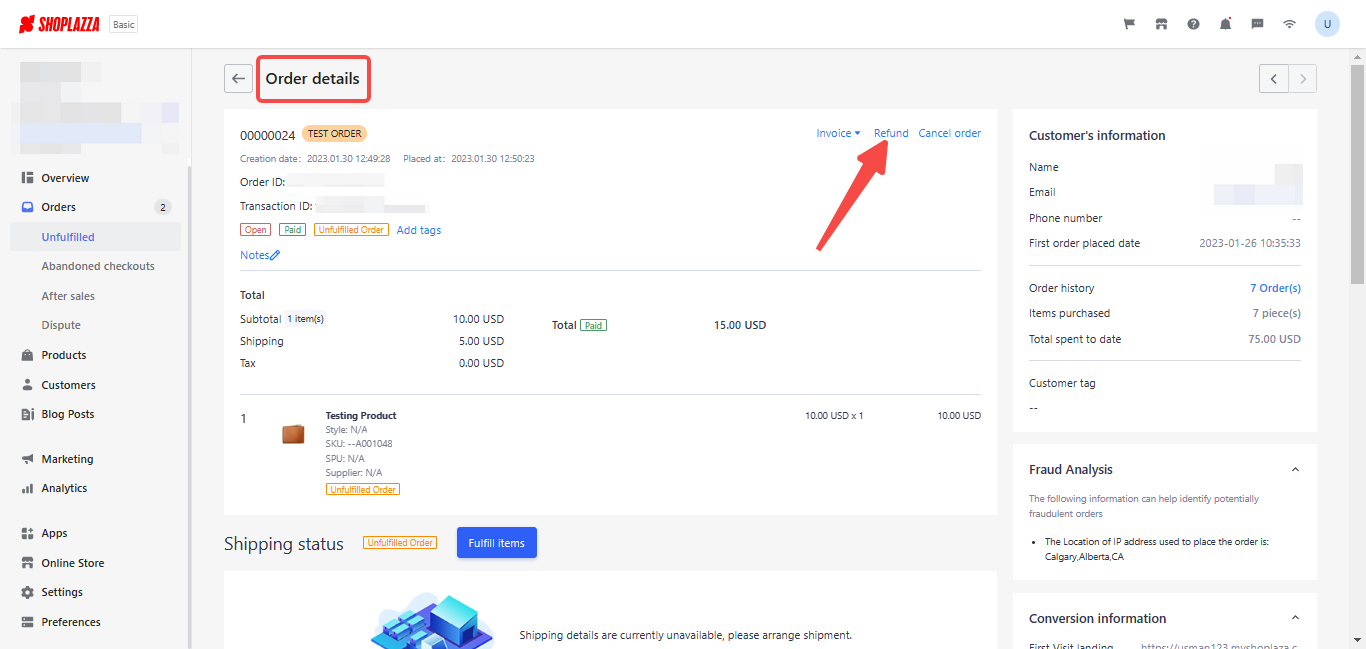Open the storefront icon in the top bar
Viewport: 1366px width, 649px height.
pyautogui.click(x=1161, y=24)
